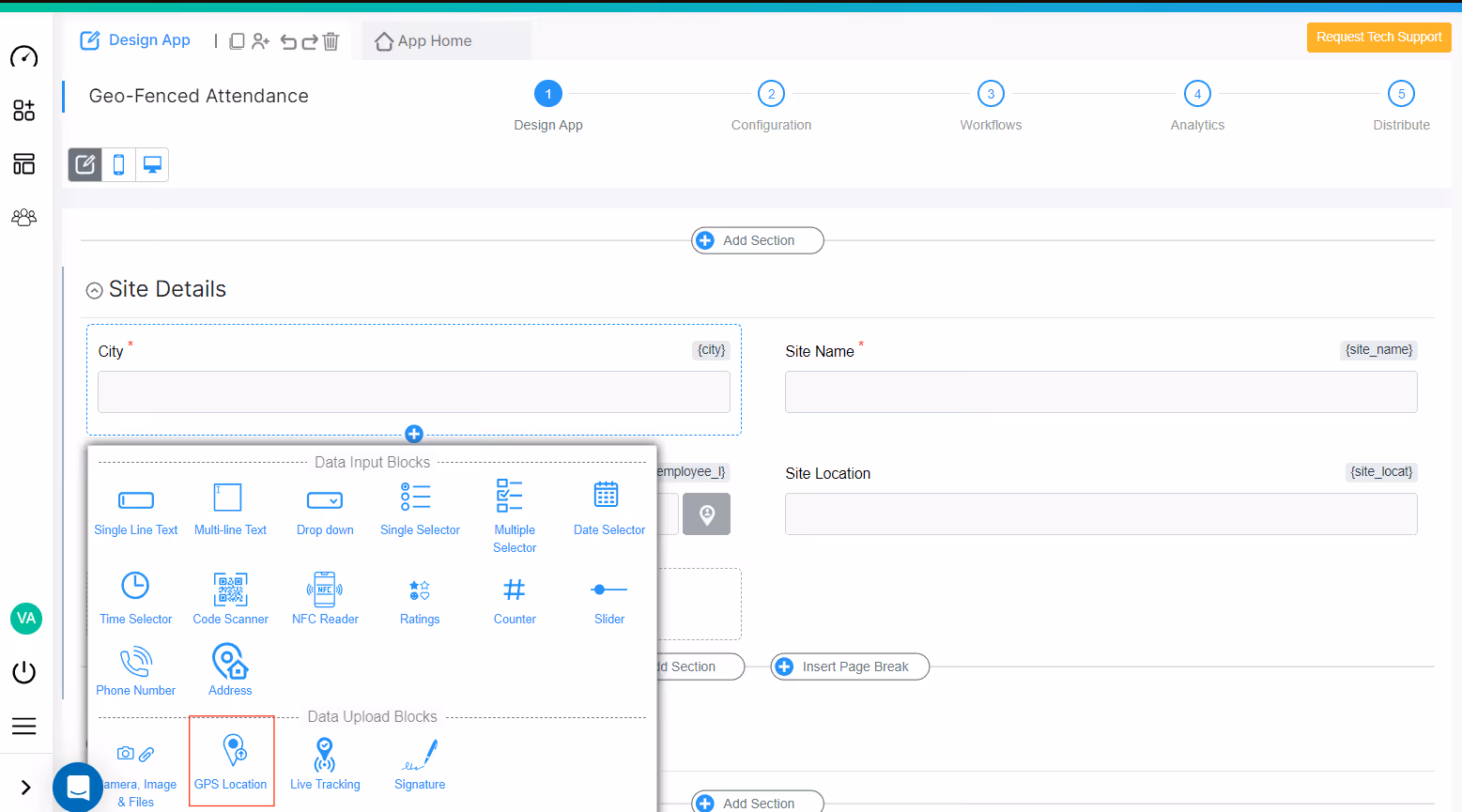1462x812 pixels.
Task: Add a Drop down block
Action: click(x=325, y=510)
